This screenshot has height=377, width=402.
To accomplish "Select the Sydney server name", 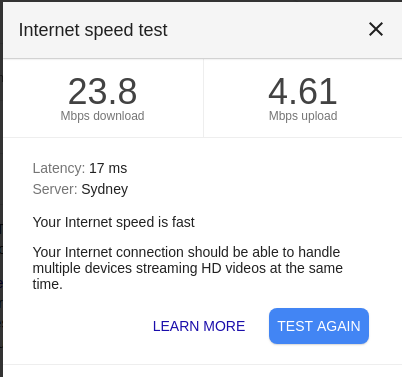I will (x=105, y=189).
